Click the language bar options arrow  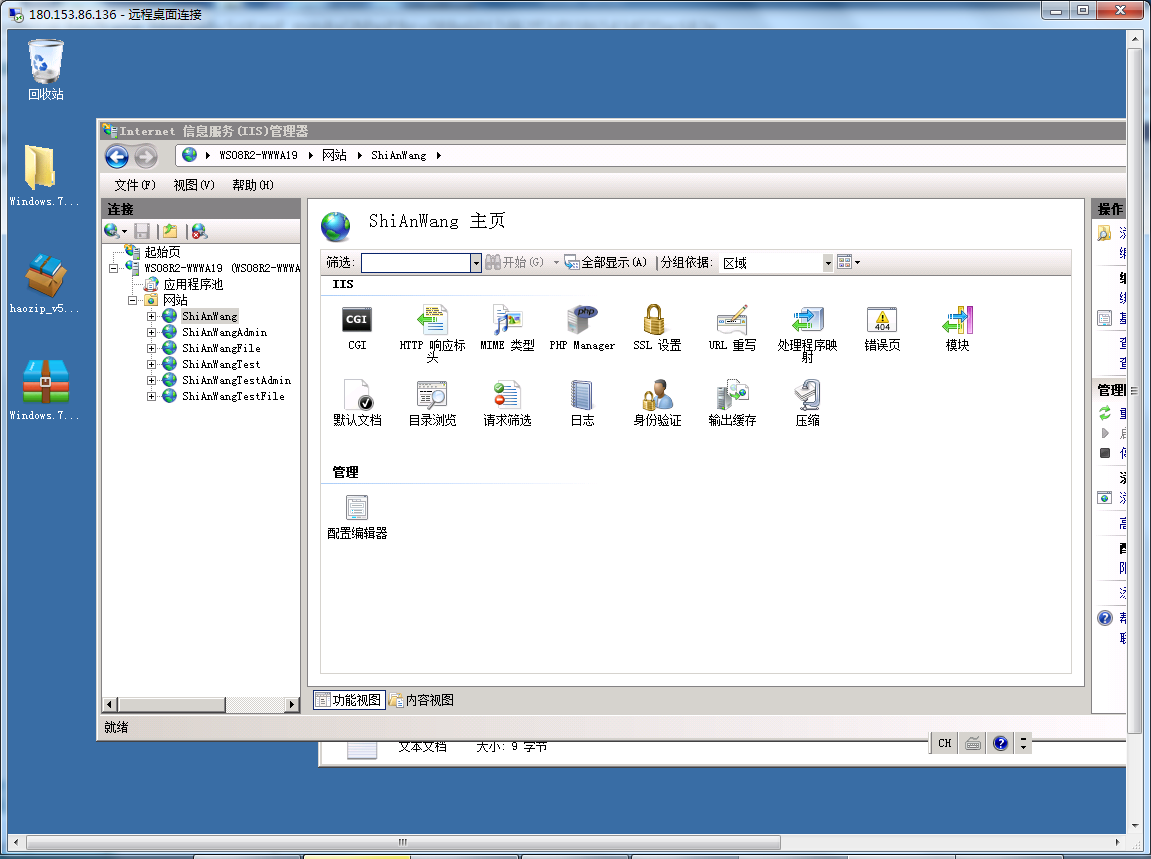pyautogui.click(x=1023, y=743)
